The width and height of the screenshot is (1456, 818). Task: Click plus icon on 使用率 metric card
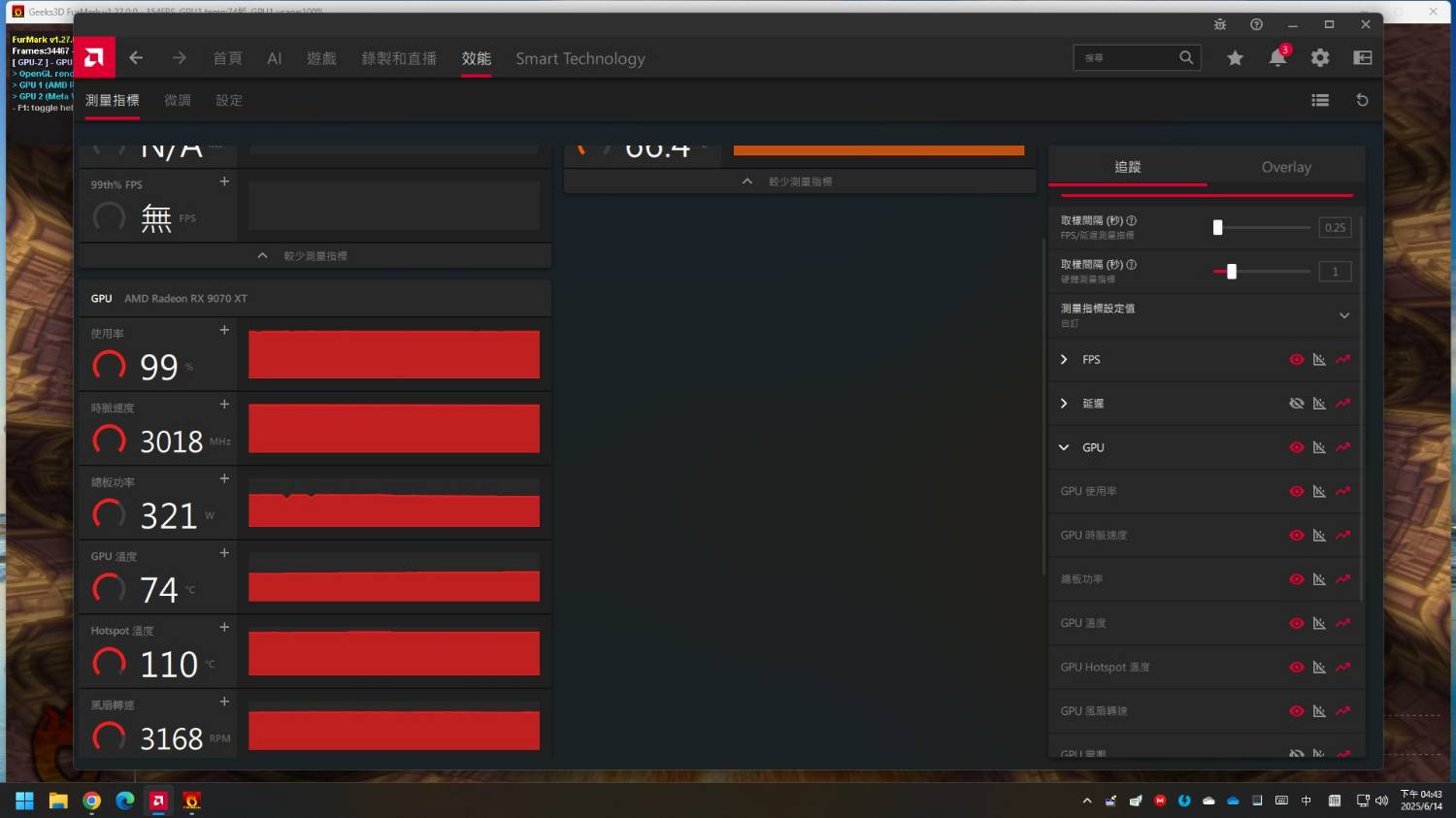(224, 330)
